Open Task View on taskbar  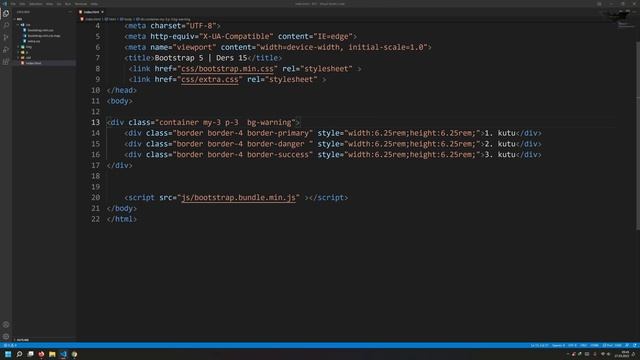click(30, 354)
